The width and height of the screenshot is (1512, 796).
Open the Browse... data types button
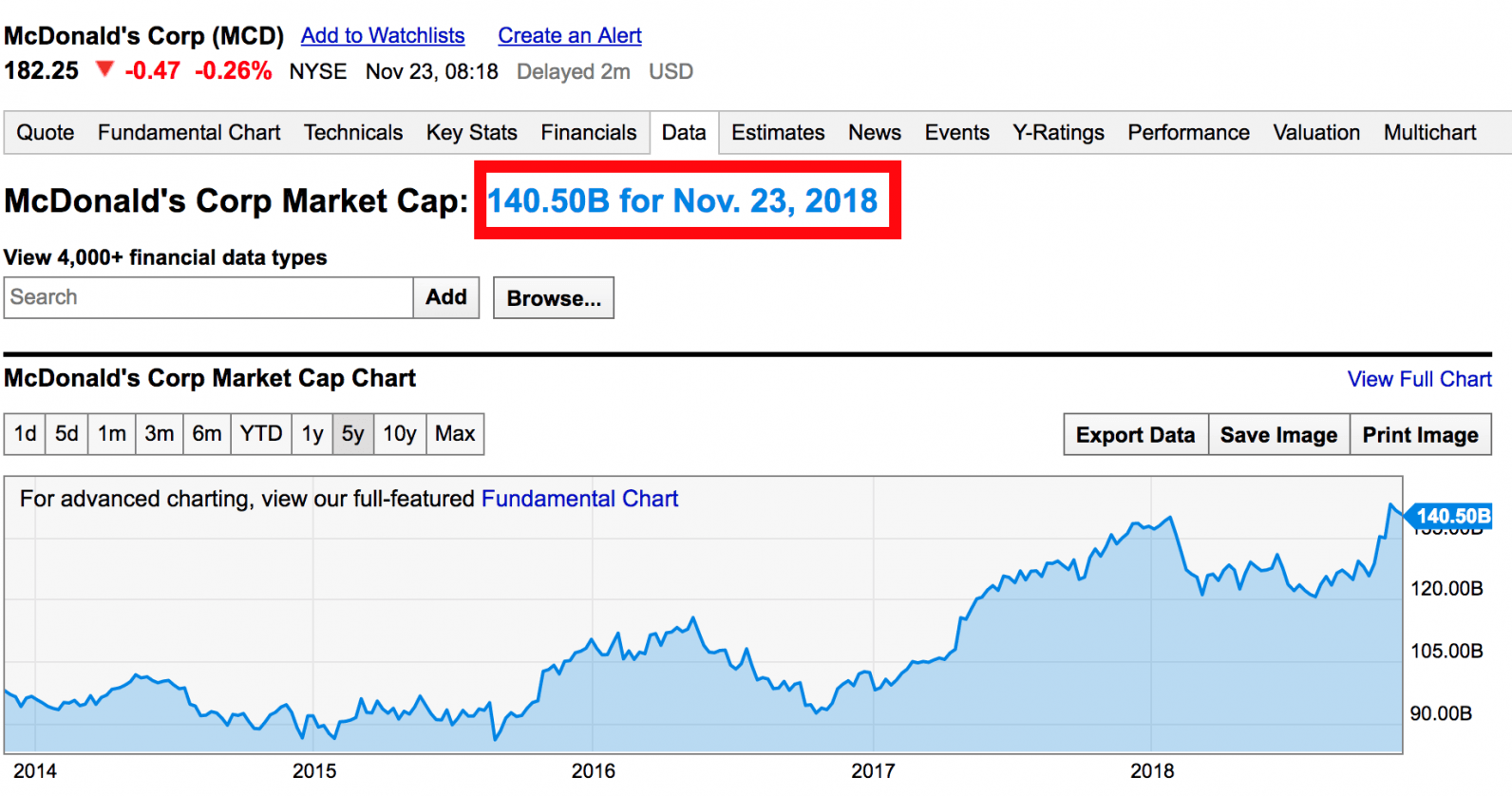(x=554, y=298)
